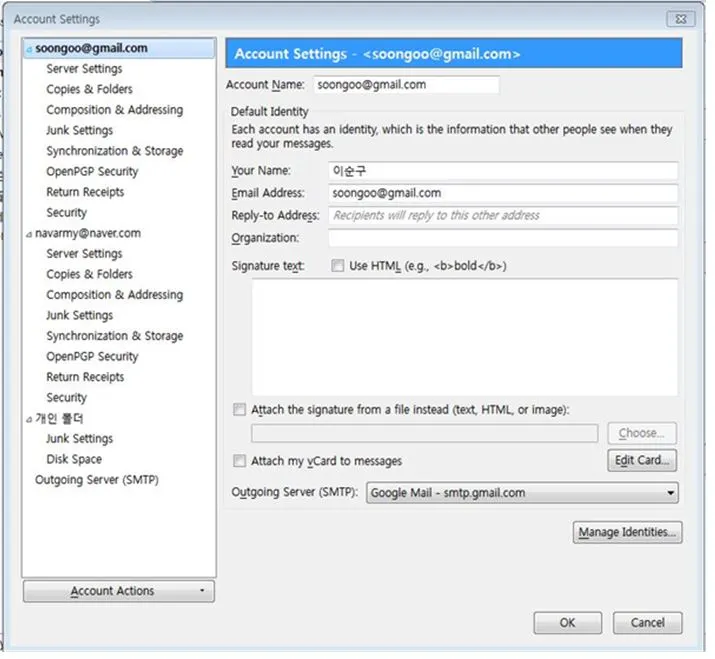This screenshot has height=659, width=715.
Task: Open Return Receipts under soongoo@gmail.com
Action: (85, 192)
